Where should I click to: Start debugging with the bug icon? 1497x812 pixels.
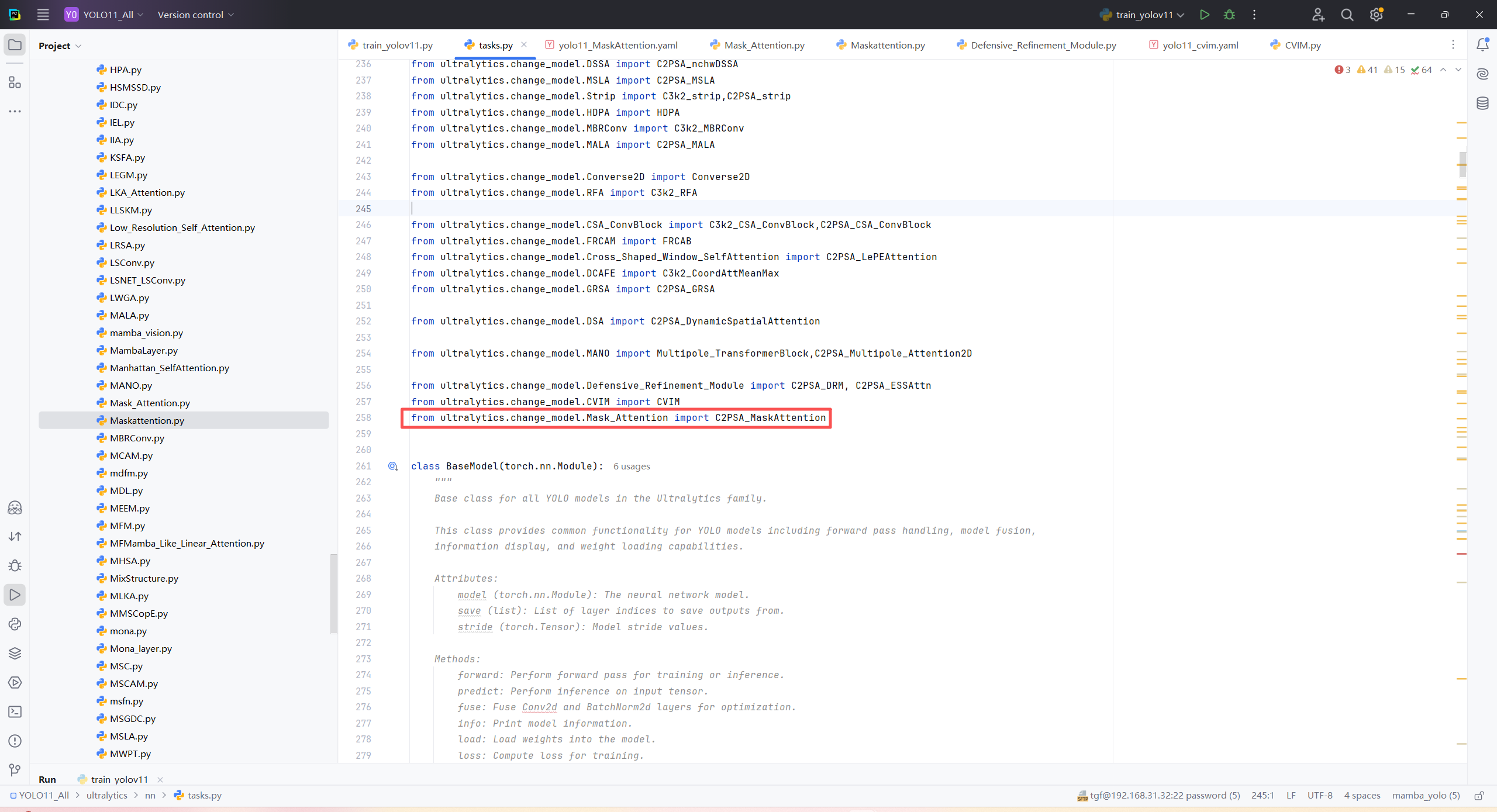pos(1229,15)
